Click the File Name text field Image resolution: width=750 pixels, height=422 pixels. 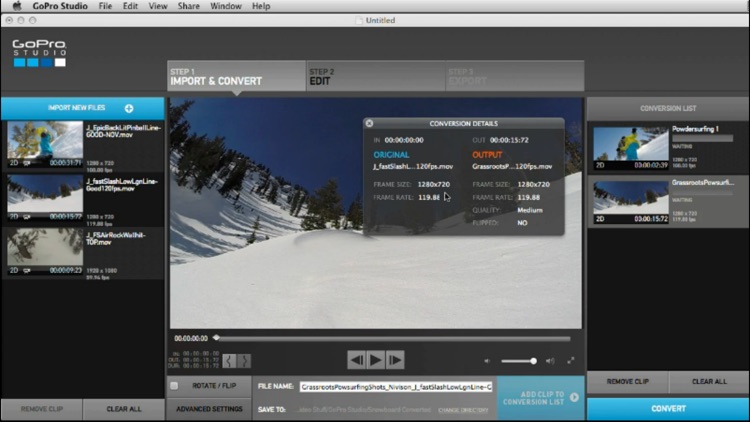[396, 386]
